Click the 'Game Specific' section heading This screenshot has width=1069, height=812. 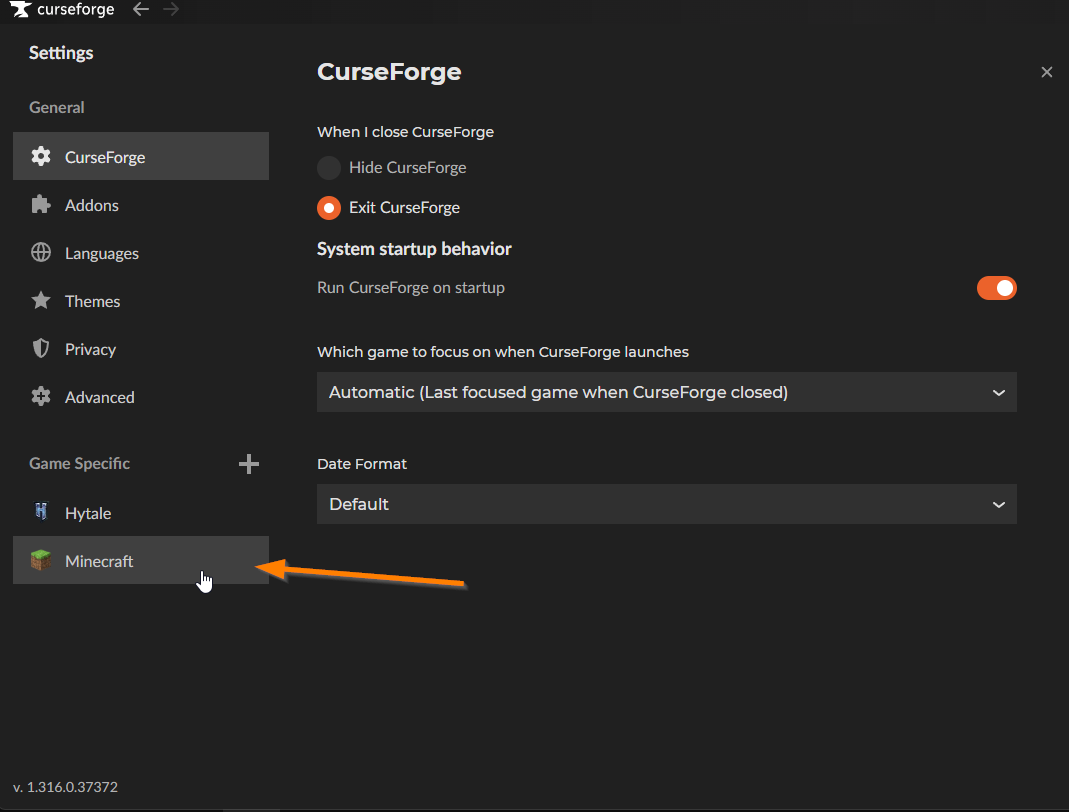tap(79, 464)
